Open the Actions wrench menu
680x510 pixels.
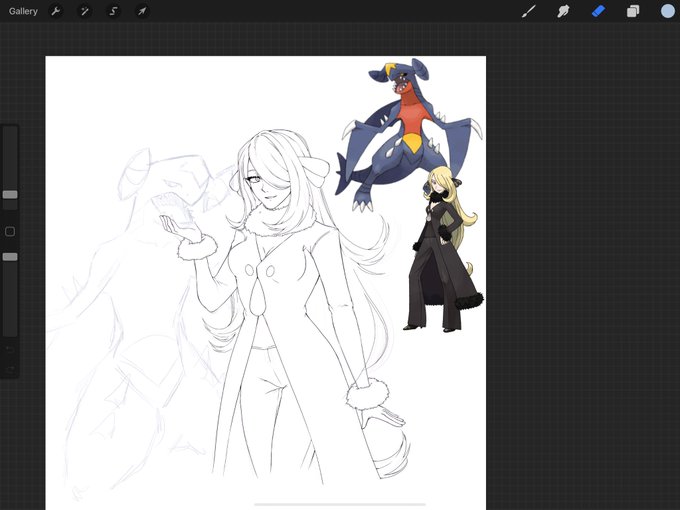point(56,11)
